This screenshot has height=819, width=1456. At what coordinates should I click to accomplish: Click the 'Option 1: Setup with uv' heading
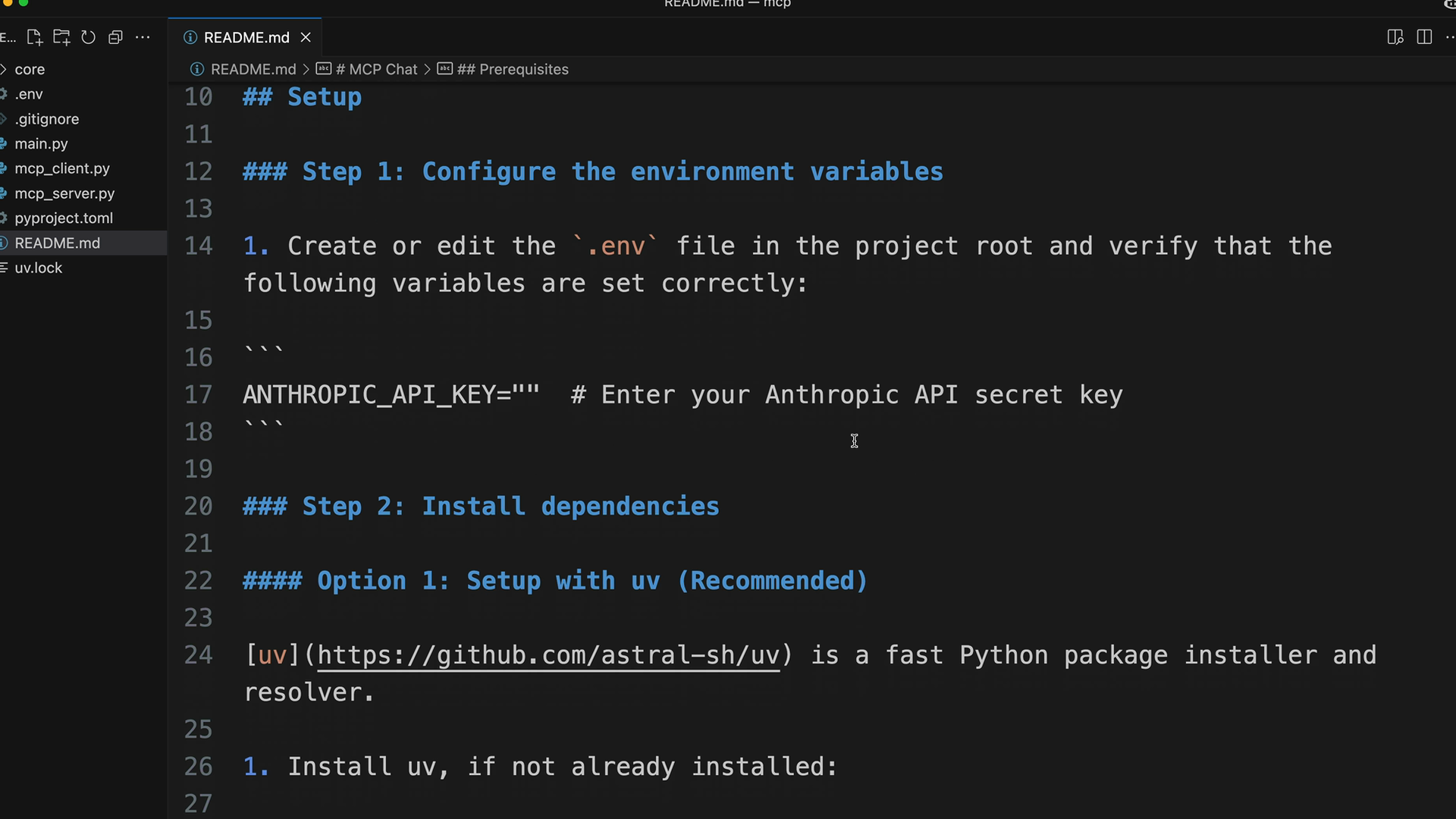point(555,580)
